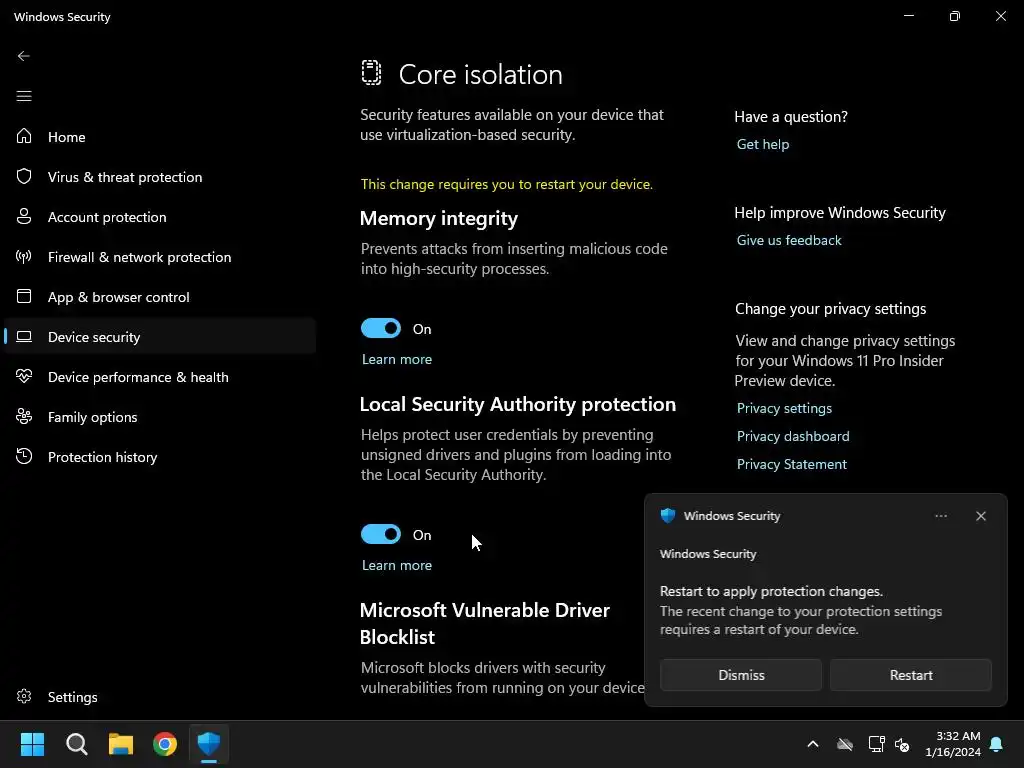Dismiss the restart notification
This screenshot has width=1024, height=768.
coord(741,675)
